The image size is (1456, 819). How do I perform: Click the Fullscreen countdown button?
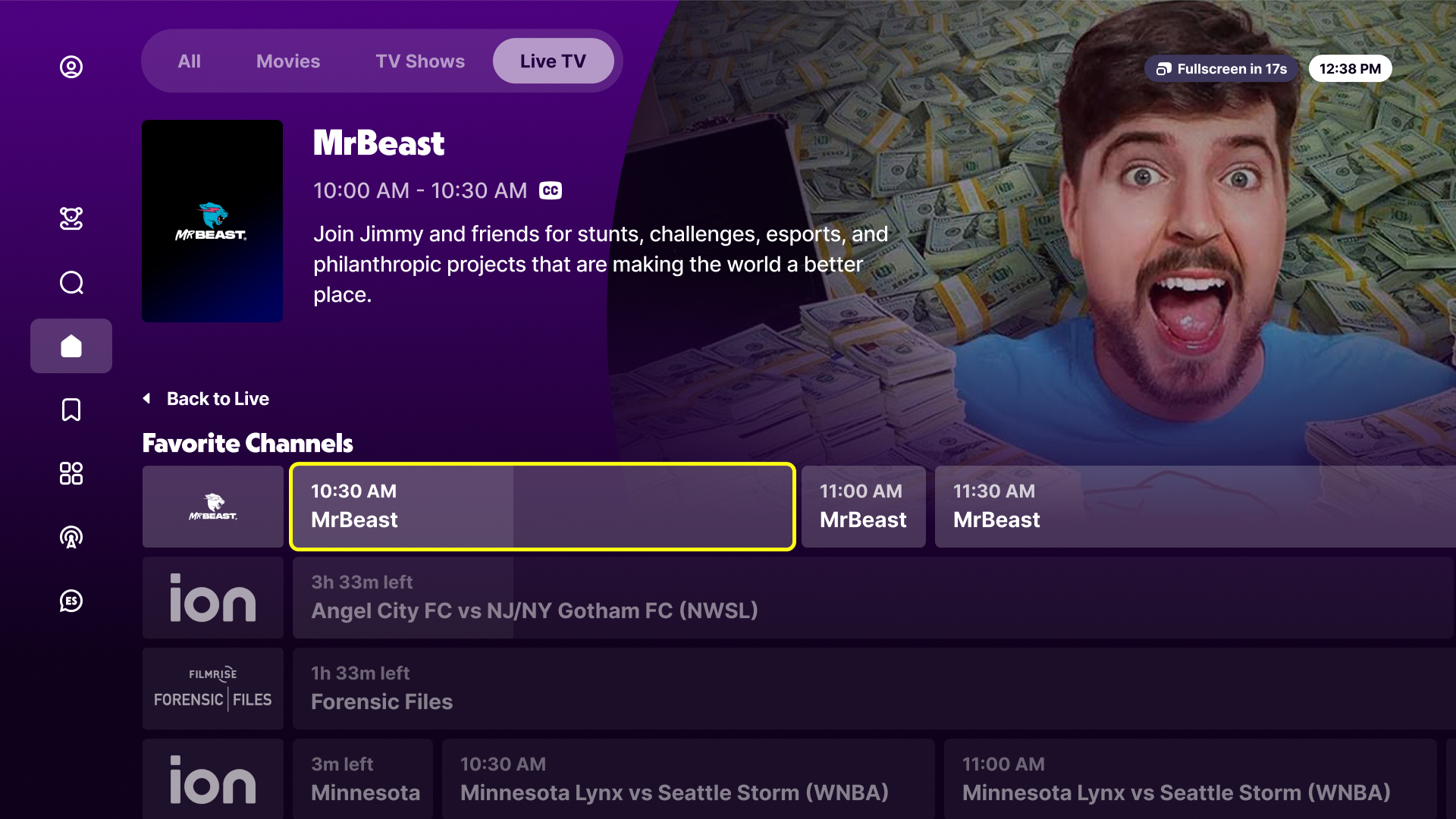(1221, 69)
